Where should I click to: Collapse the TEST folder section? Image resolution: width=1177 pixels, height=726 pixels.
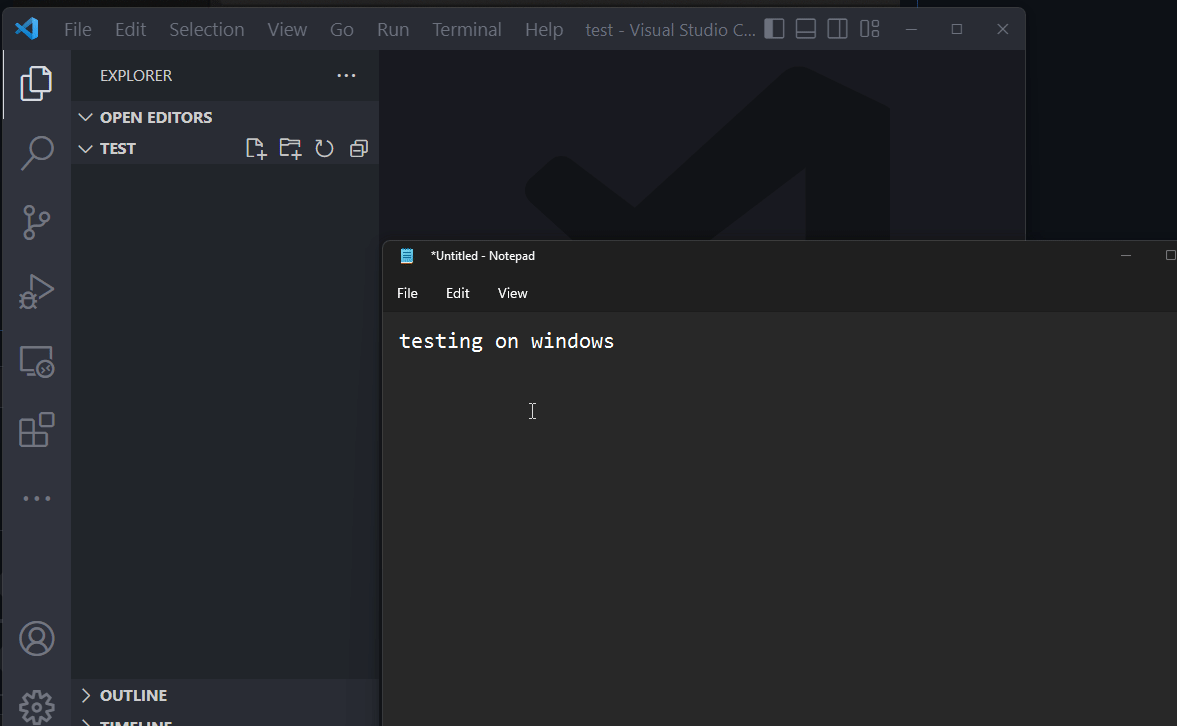click(85, 148)
